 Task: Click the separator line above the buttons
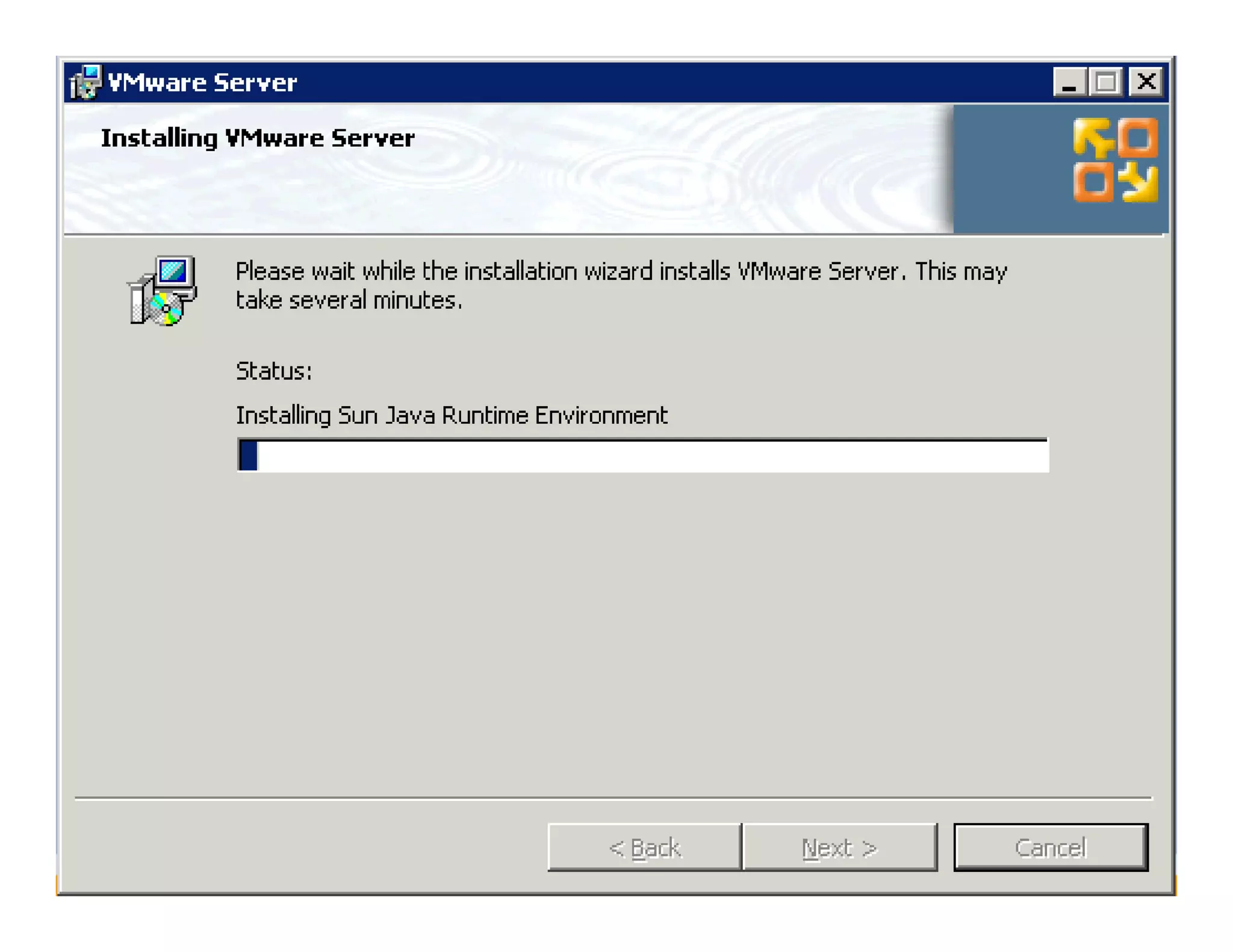pyautogui.click(x=613, y=799)
